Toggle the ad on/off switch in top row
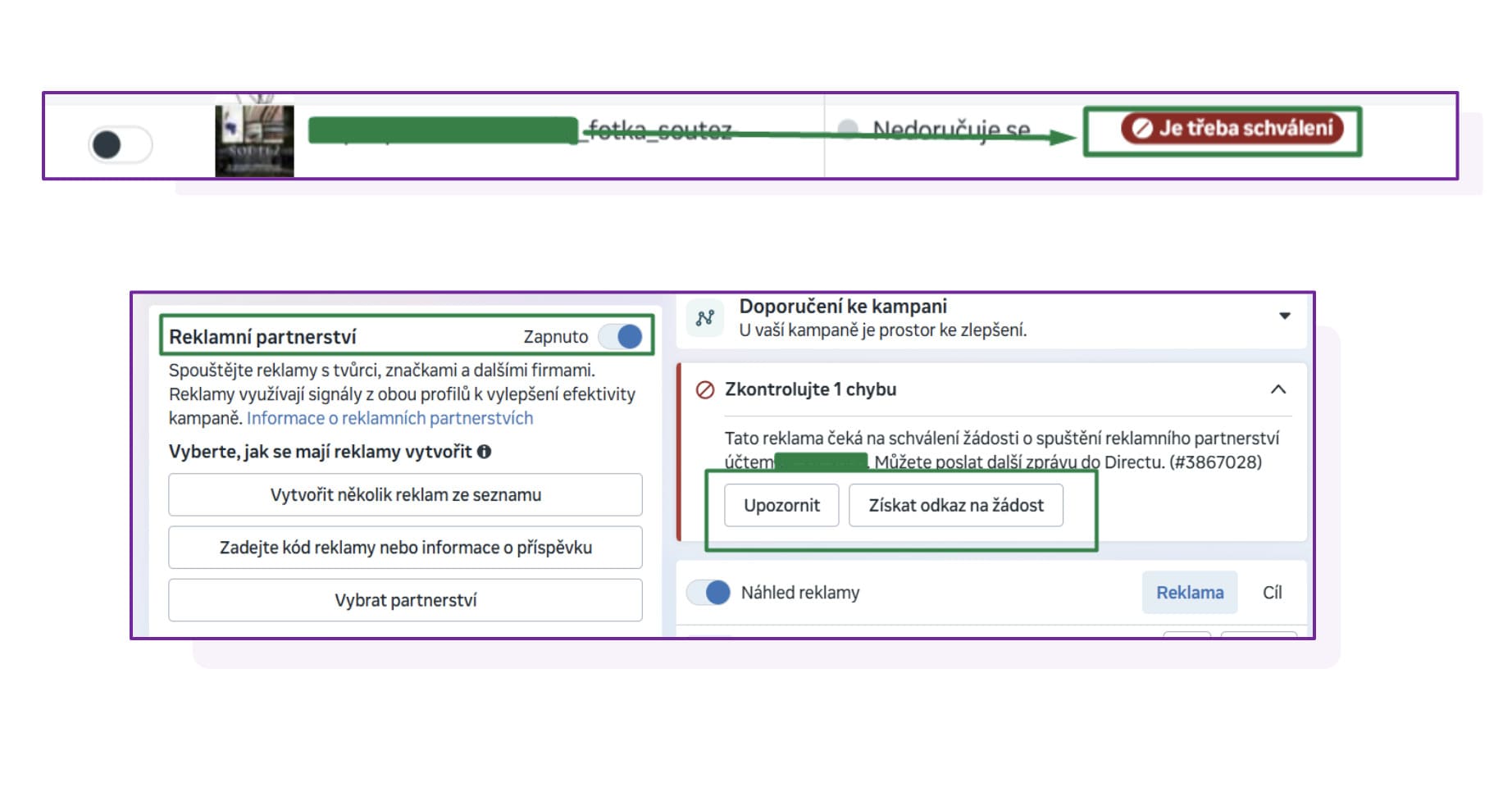This screenshot has width=1512, height=796. (121, 145)
